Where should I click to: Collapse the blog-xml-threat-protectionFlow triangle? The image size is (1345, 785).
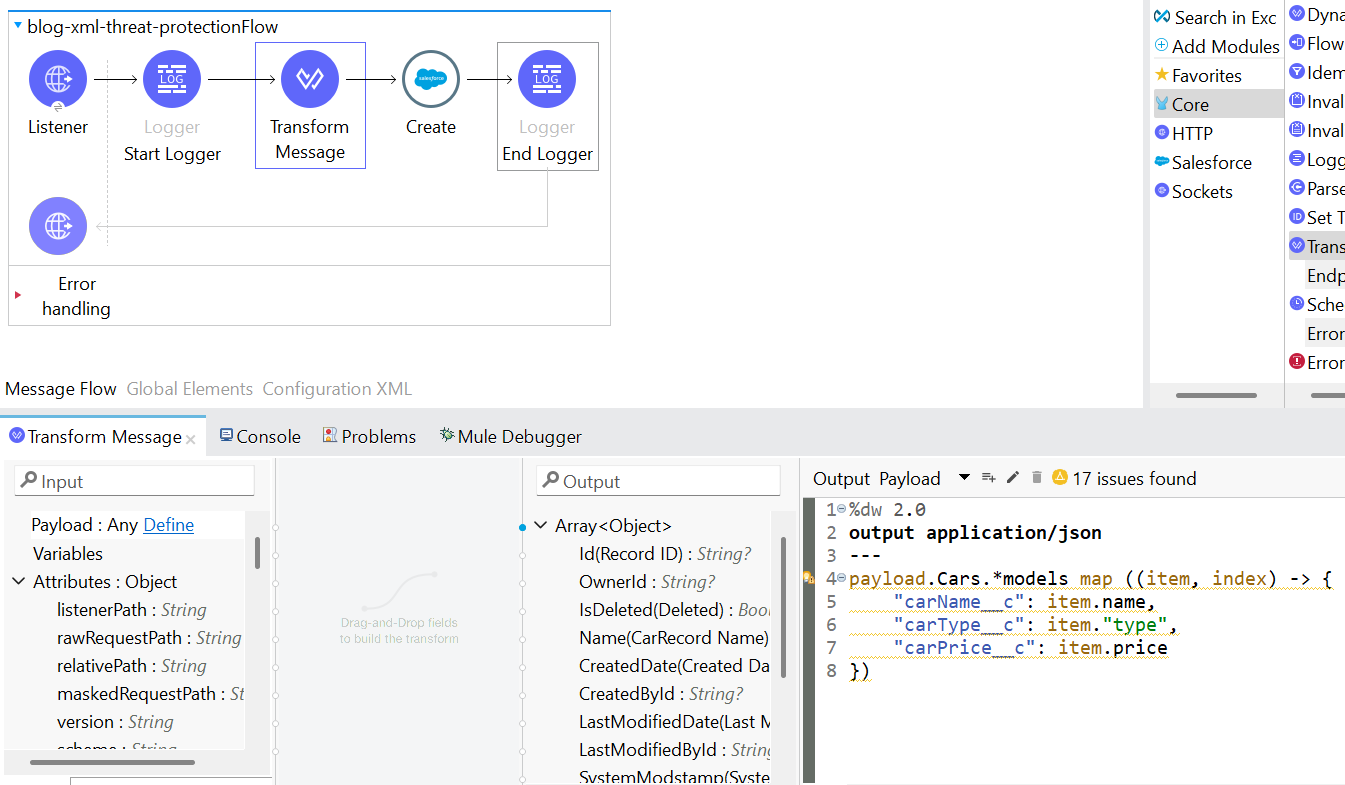coord(18,27)
